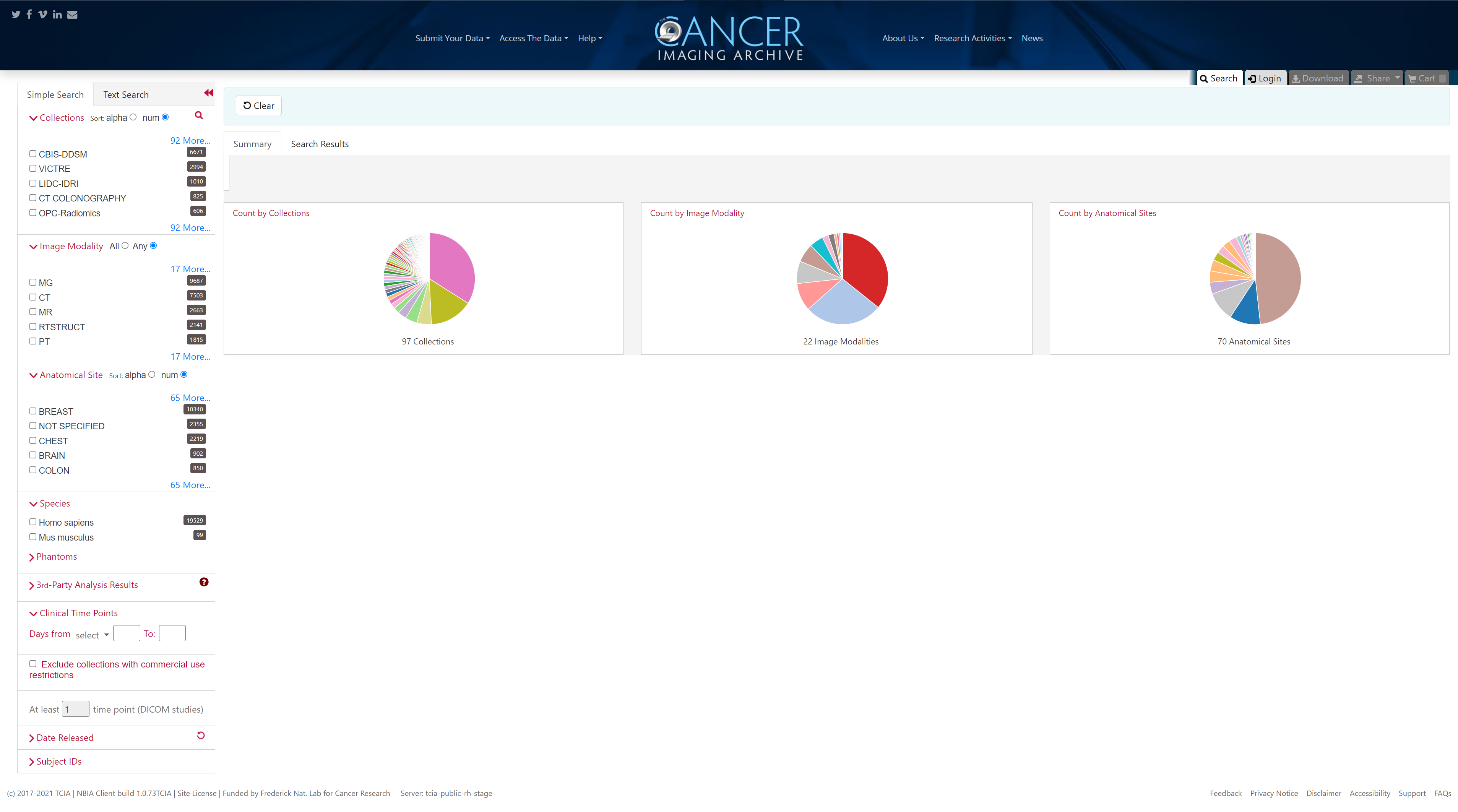Click the To: end value field
1458x812 pixels.
[x=172, y=633]
